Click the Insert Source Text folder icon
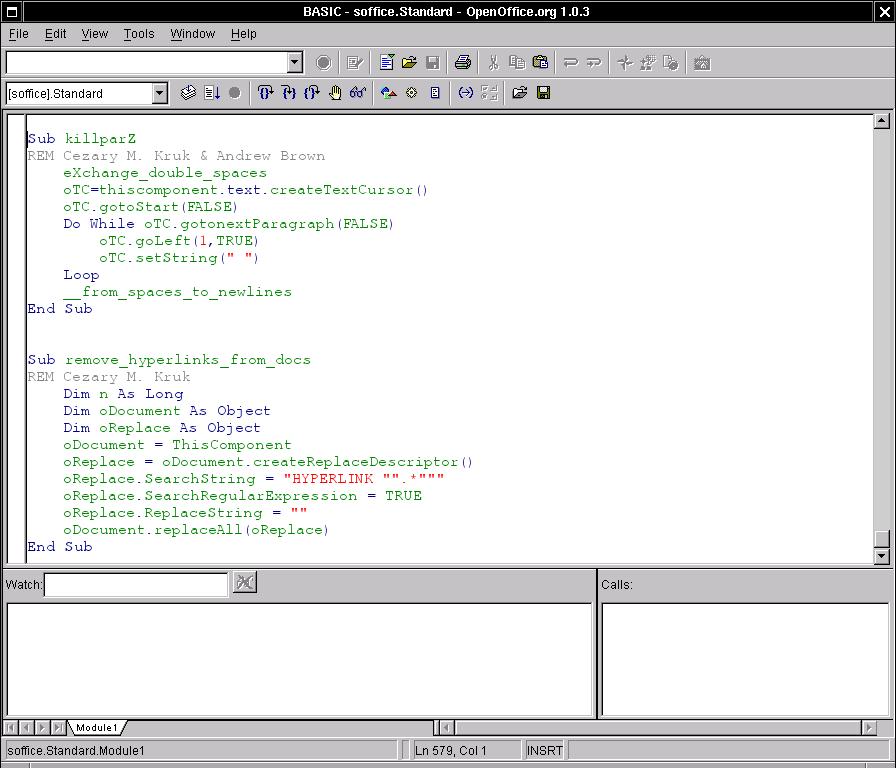 519,93
